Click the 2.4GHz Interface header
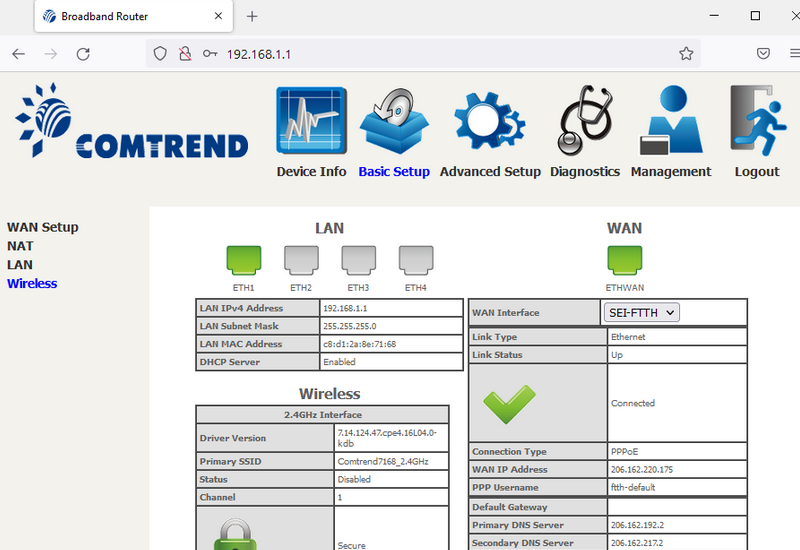The image size is (800, 550). coord(322,415)
